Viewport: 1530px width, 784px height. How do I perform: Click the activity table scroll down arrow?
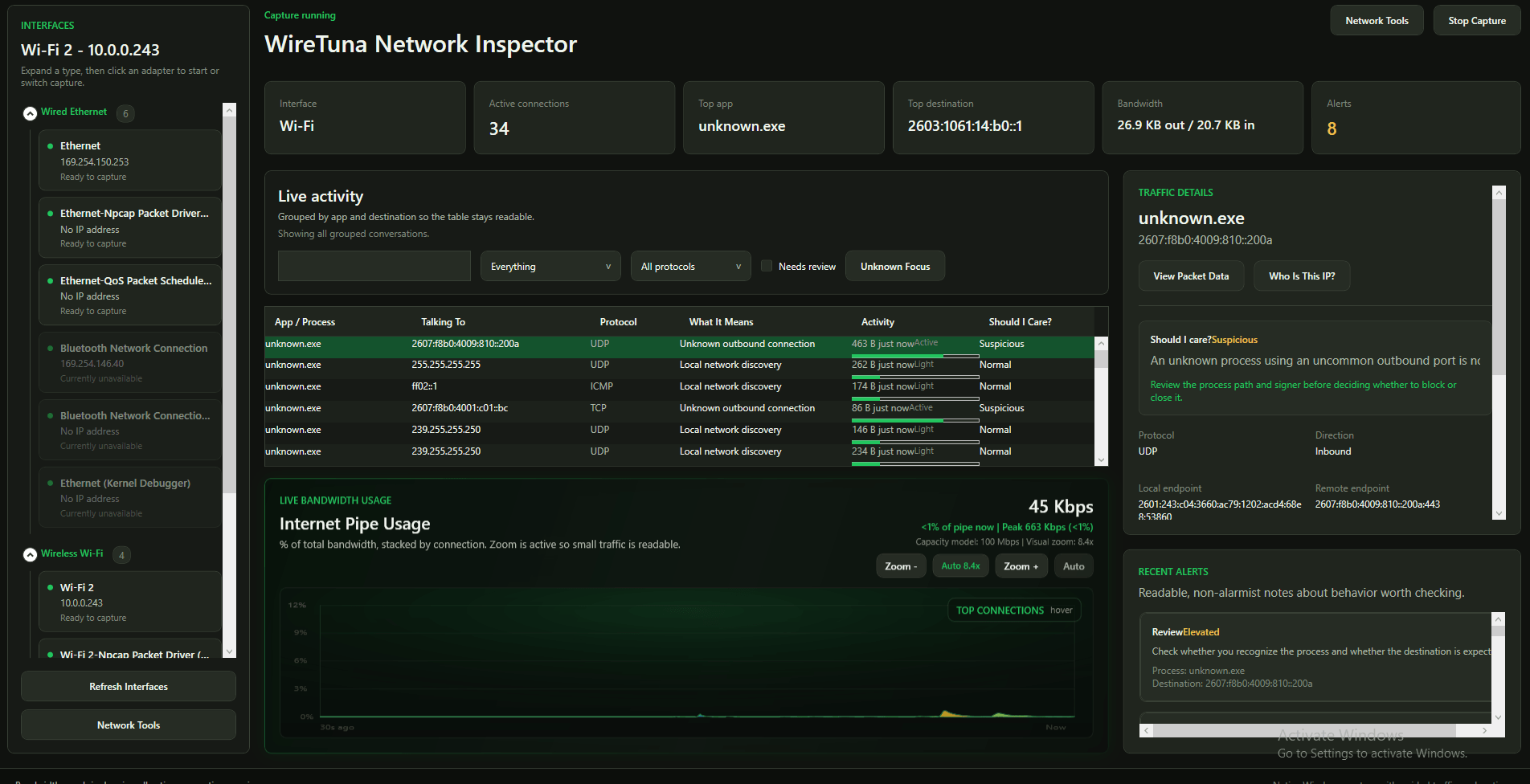pos(1101,459)
